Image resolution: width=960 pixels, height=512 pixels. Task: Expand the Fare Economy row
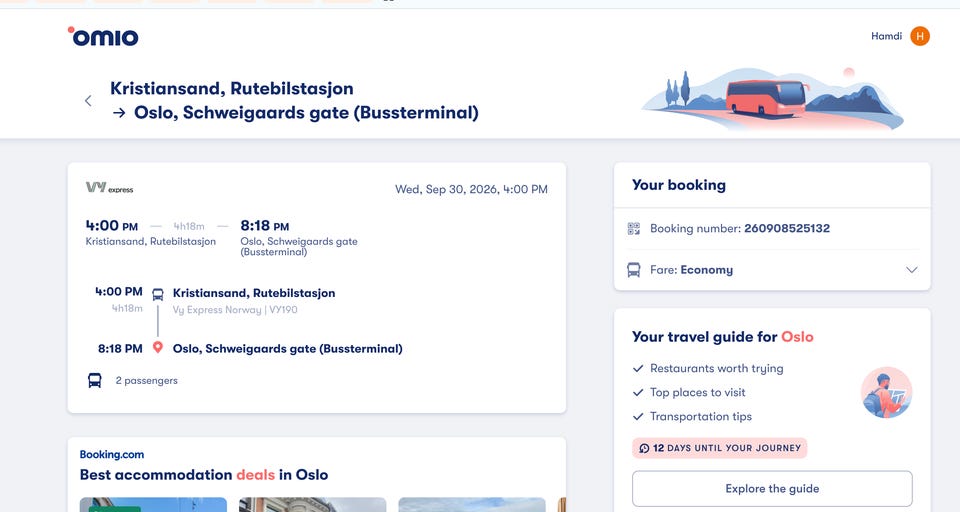tap(772, 270)
